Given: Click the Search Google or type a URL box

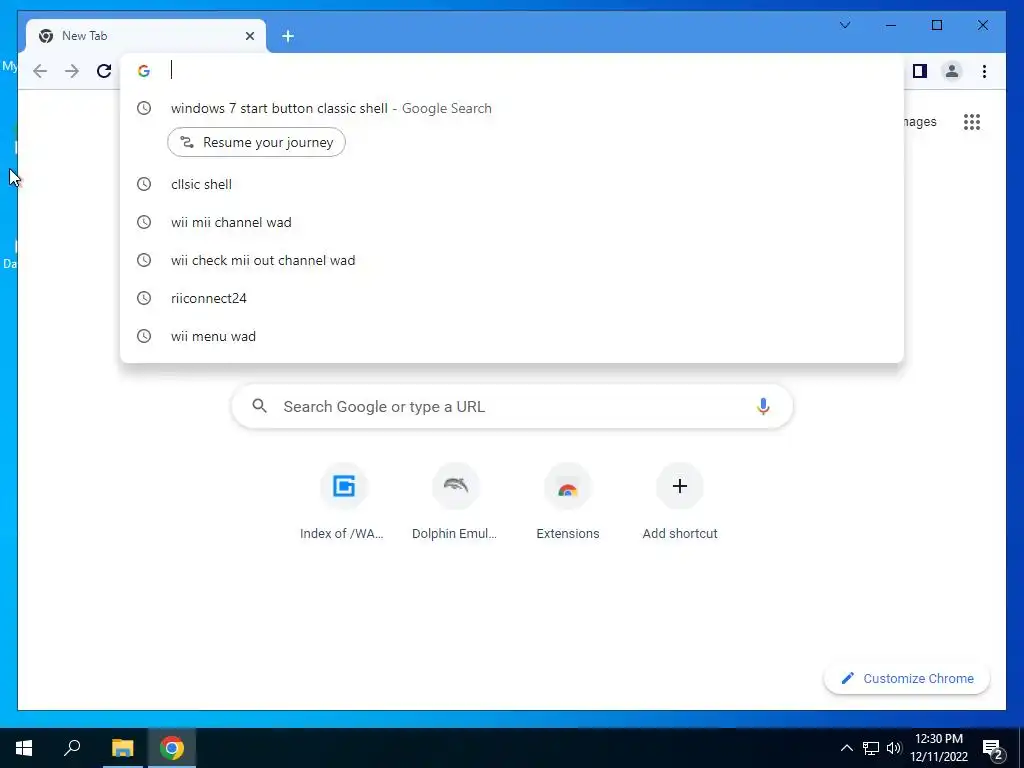Looking at the screenshot, I should pos(512,406).
